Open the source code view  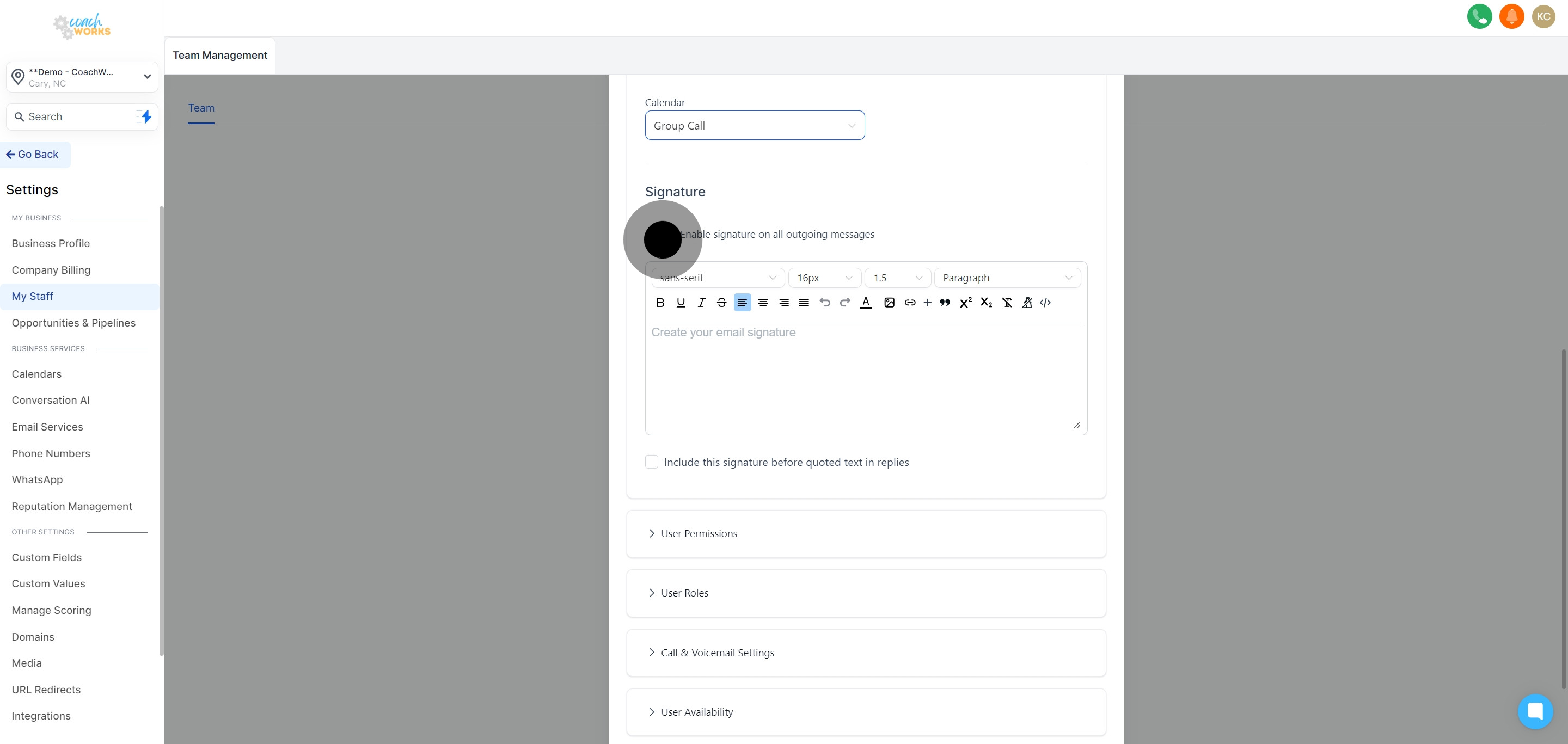tap(1045, 303)
